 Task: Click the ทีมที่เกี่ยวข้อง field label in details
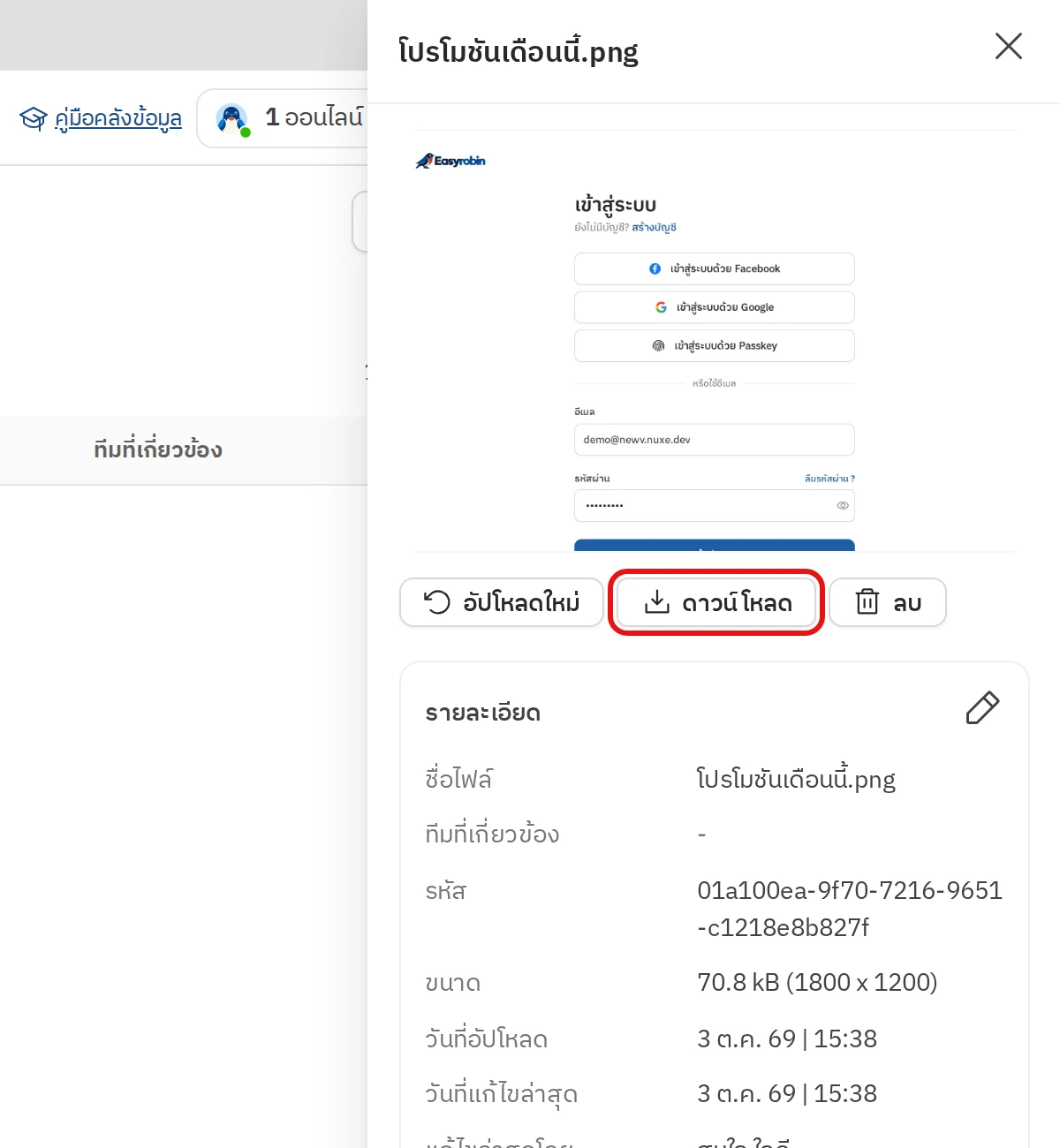coord(492,835)
